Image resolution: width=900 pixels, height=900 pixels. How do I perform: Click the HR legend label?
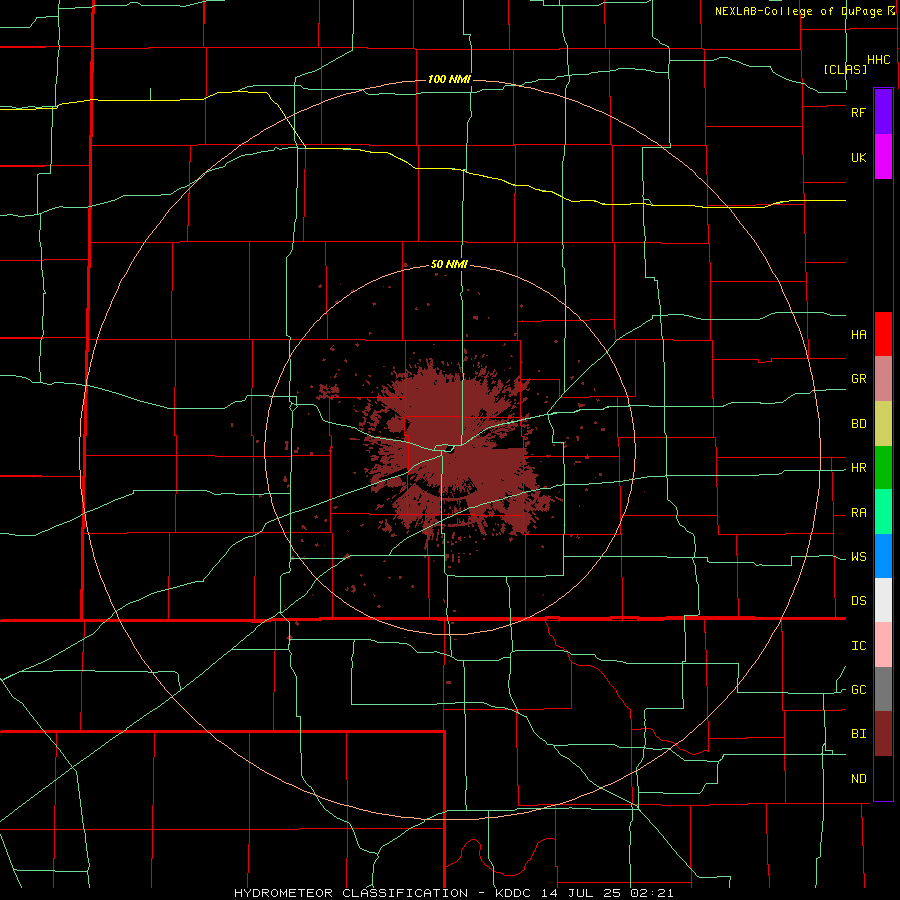tap(858, 468)
